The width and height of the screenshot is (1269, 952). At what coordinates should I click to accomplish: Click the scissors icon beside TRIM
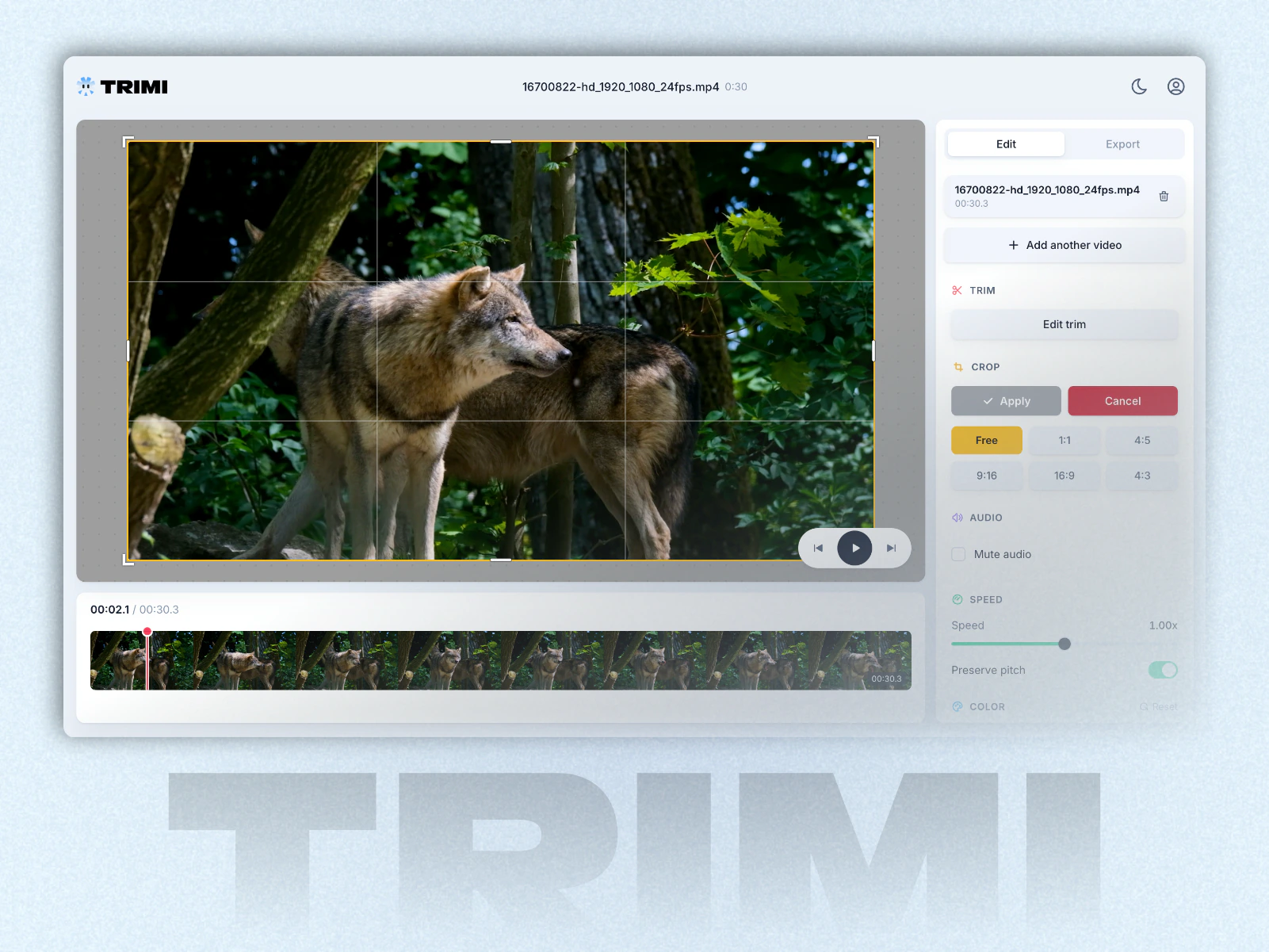(x=957, y=290)
